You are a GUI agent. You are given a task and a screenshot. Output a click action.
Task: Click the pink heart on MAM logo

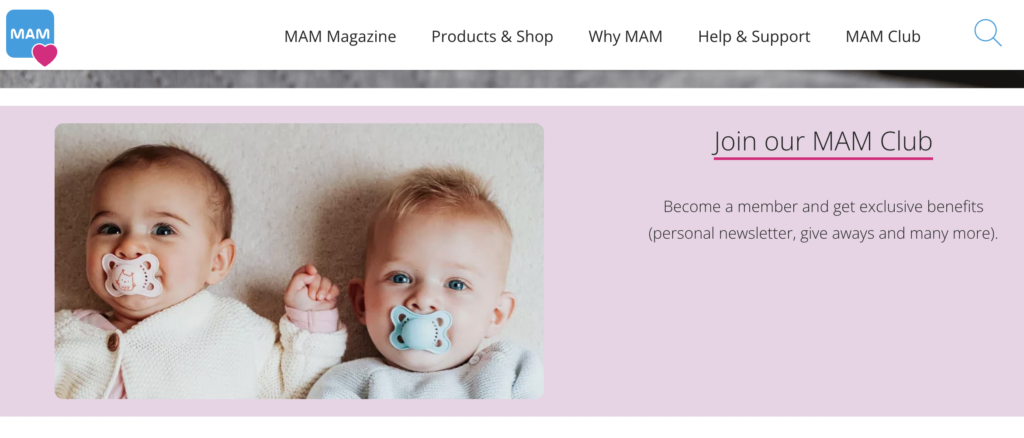click(45, 54)
